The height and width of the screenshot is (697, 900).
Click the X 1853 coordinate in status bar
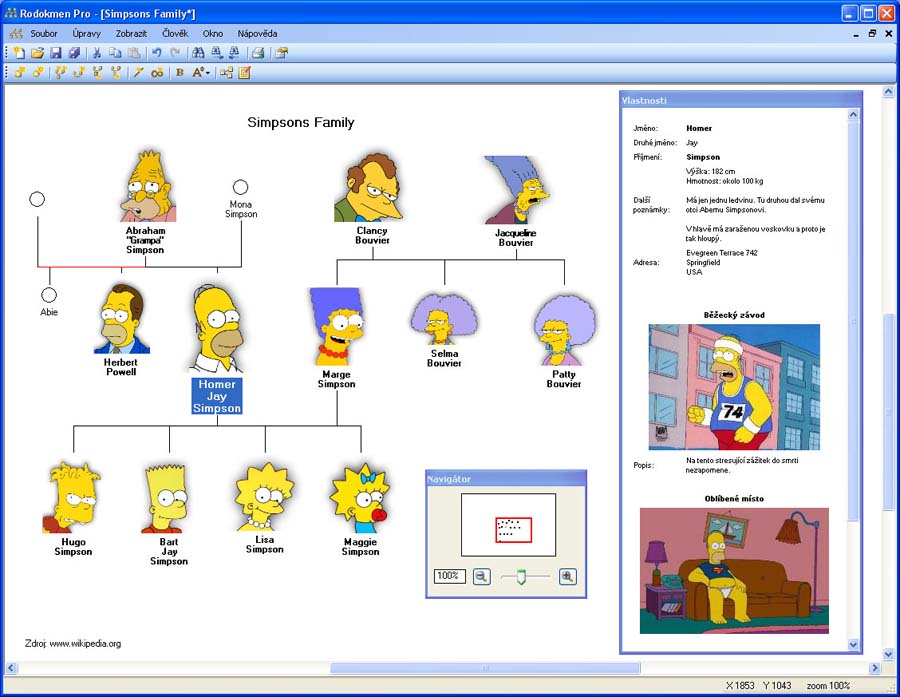(740, 686)
